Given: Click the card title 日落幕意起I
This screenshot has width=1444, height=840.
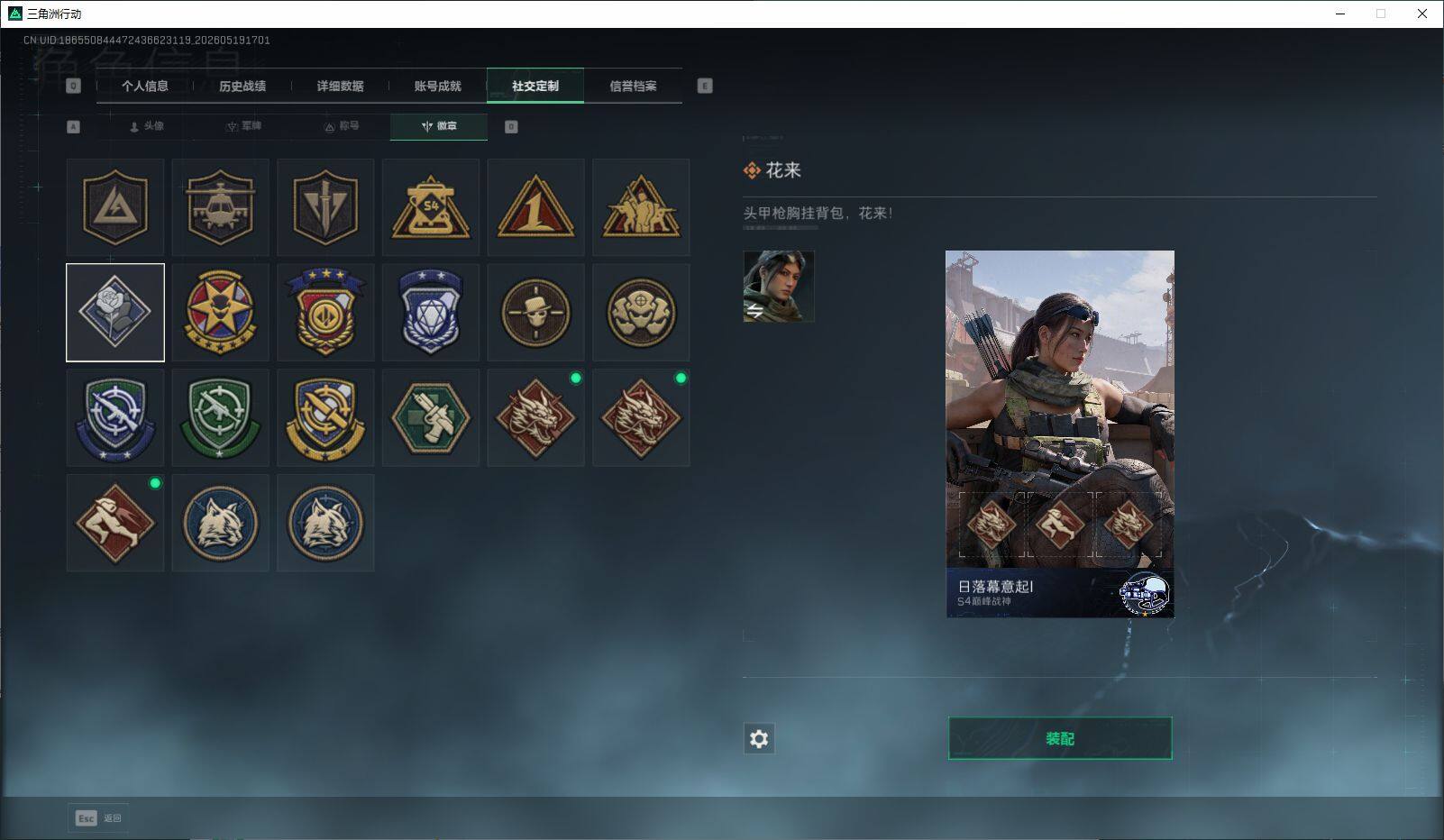Looking at the screenshot, I should (x=995, y=587).
